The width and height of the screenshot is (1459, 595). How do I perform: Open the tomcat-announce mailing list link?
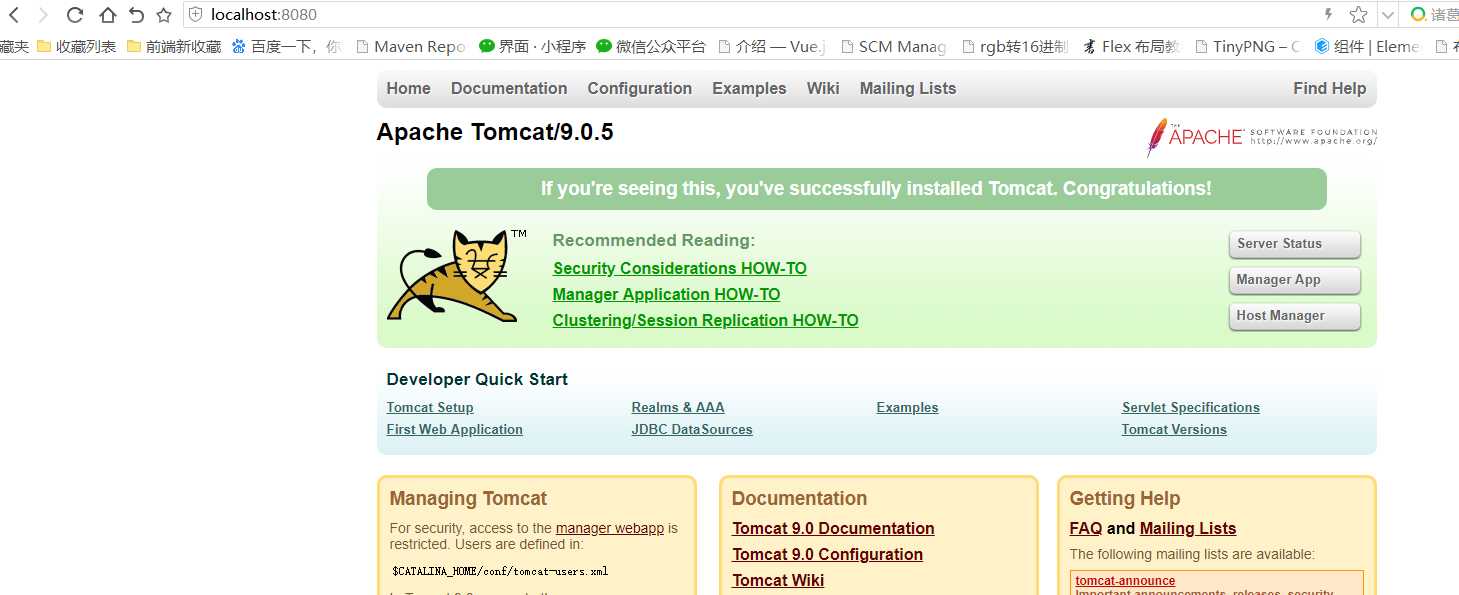1125,581
